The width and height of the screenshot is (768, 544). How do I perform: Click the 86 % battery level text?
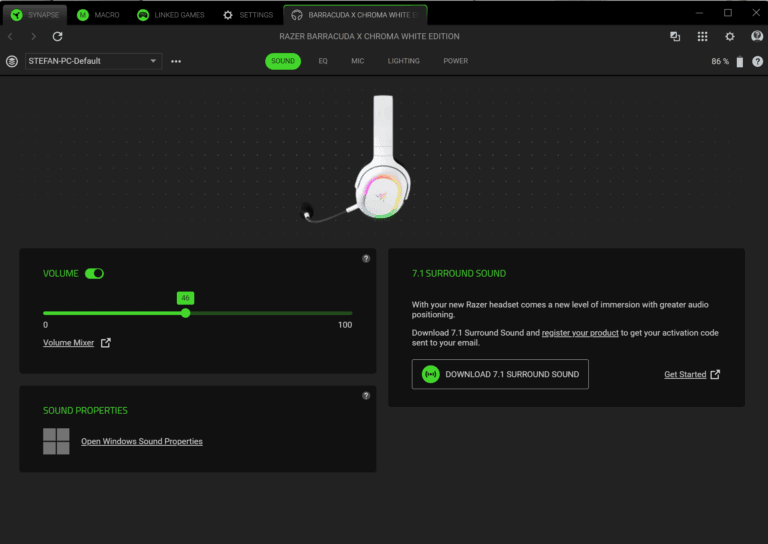[x=720, y=61]
